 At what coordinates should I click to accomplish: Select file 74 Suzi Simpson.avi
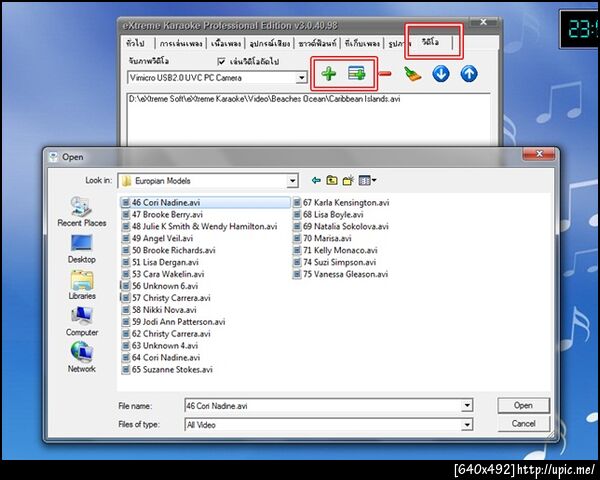tap(334, 262)
